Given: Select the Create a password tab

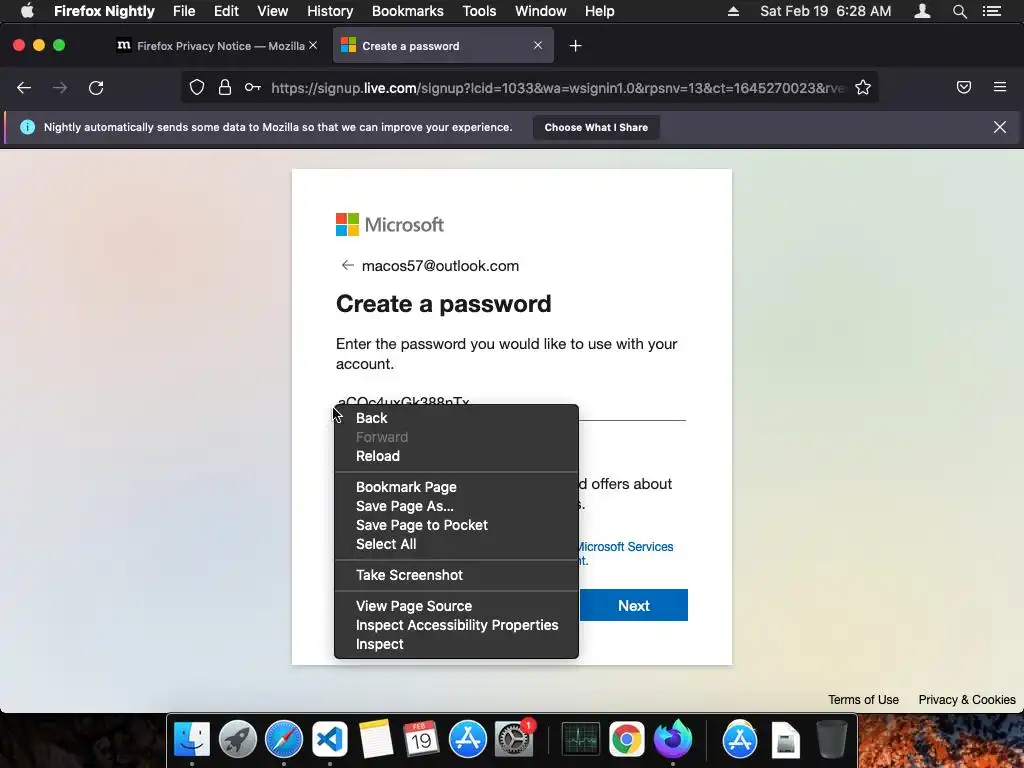Looking at the screenshot, I should 443,46.
